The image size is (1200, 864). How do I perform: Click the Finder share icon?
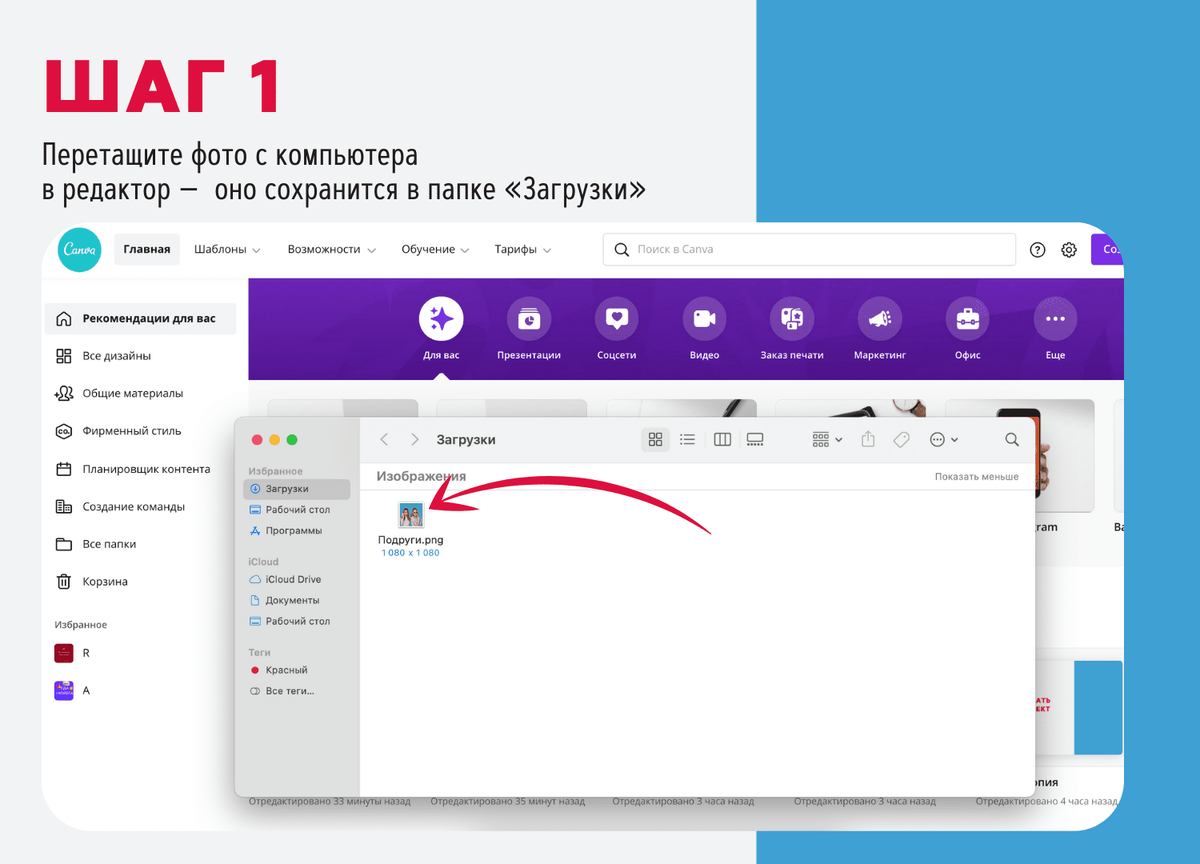click(x=868, y=440)
